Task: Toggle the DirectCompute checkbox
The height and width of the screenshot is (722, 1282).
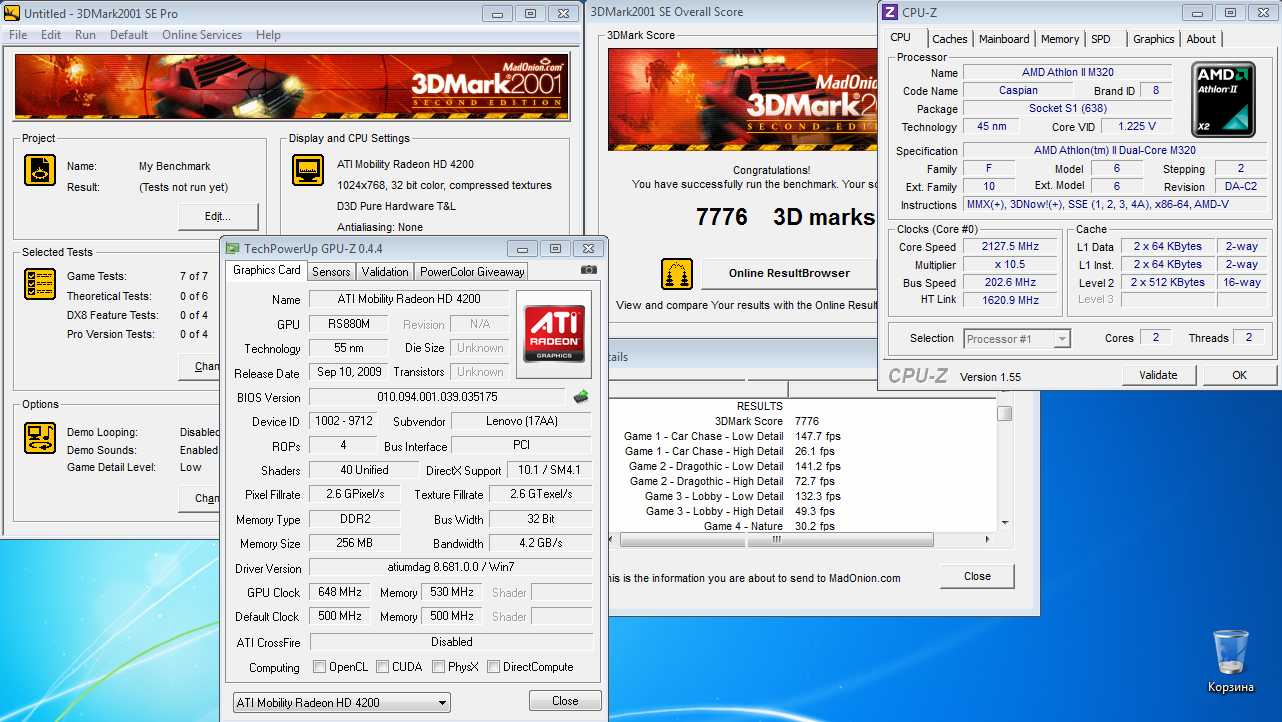Action: [493, 667]
